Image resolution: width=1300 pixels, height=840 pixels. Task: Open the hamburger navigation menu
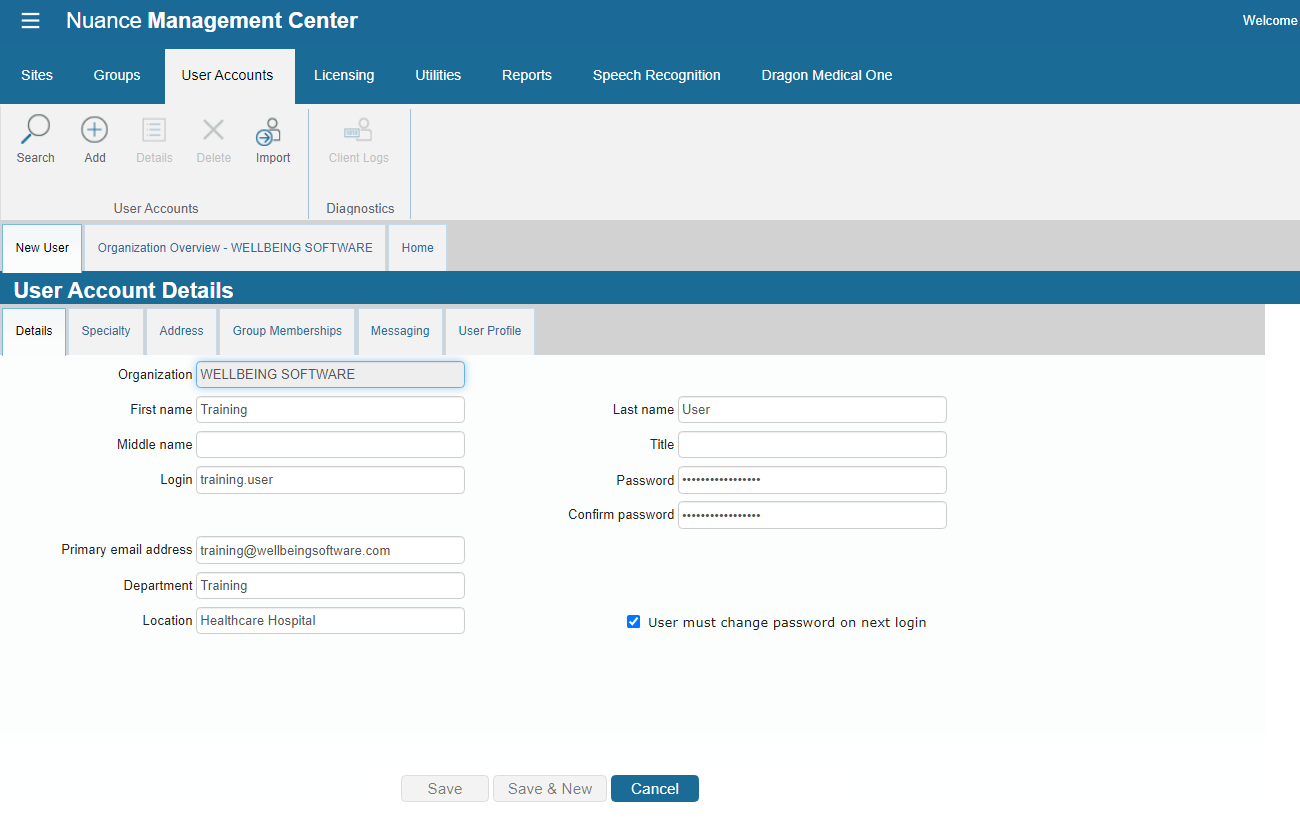30,21
